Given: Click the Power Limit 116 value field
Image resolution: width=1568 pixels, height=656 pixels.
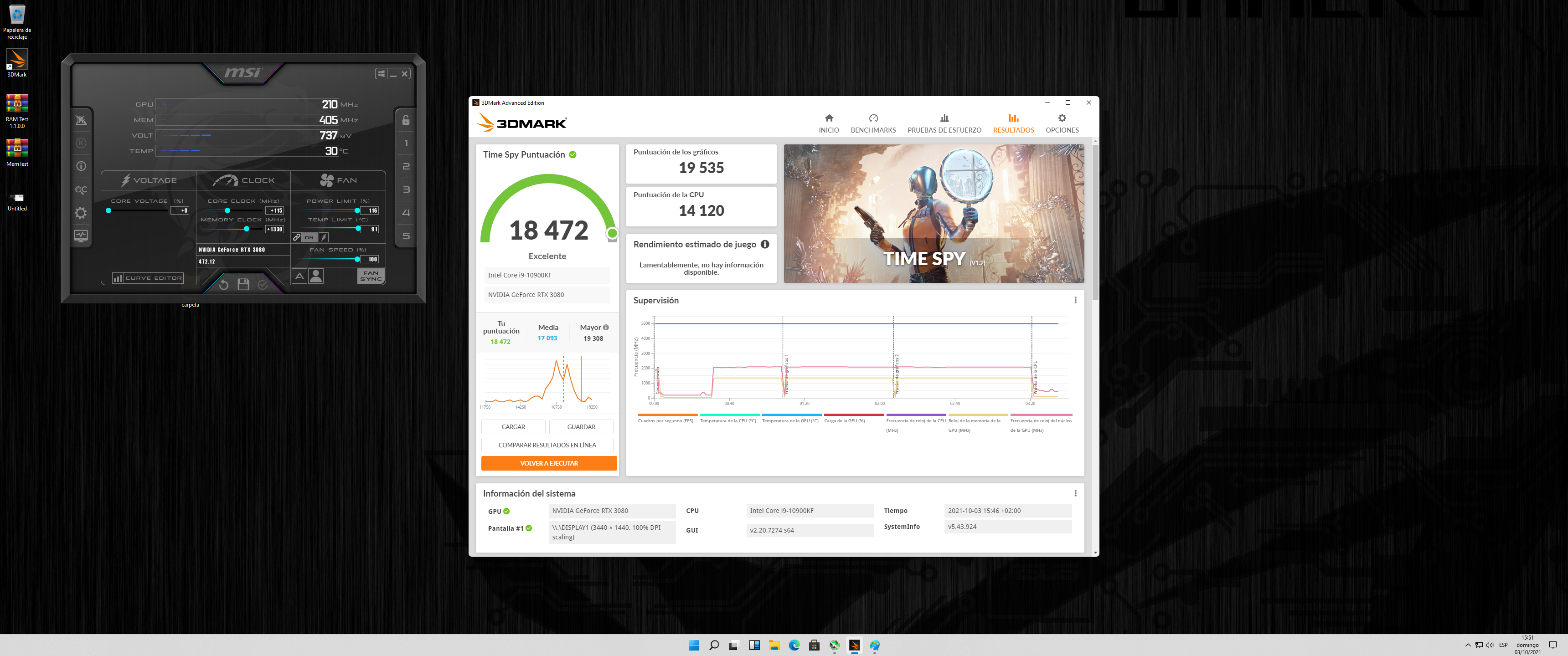Looking at the screenshot, I should pyautogui.click(x=370, y=210).
